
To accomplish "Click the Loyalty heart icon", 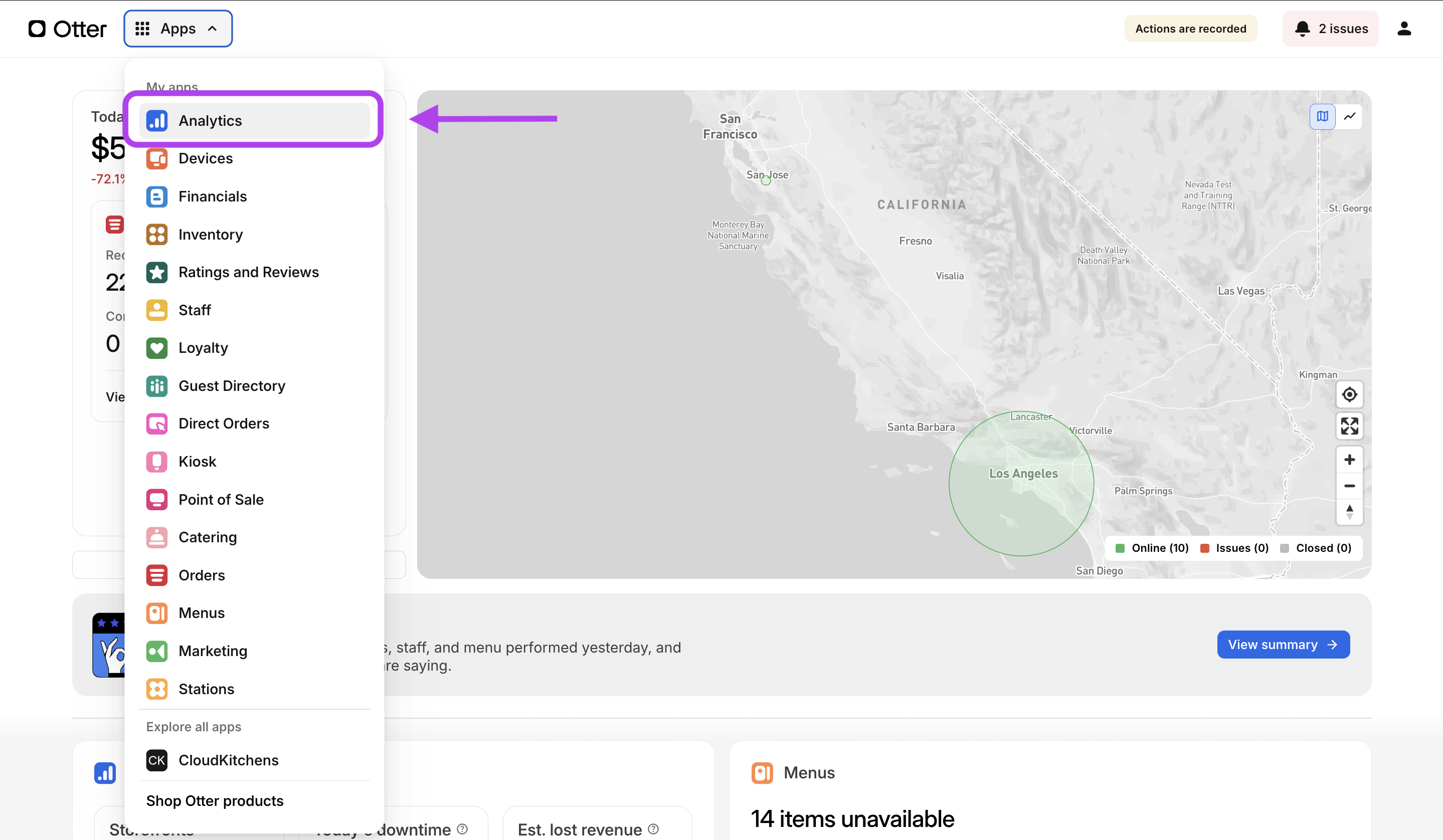I will click(x=156, y=348).
